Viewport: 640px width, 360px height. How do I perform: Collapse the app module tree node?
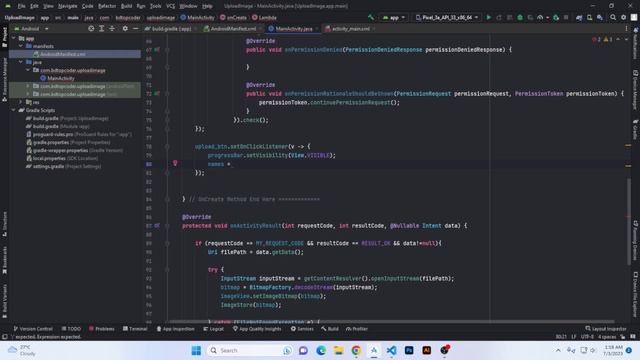tap(14, 38)
